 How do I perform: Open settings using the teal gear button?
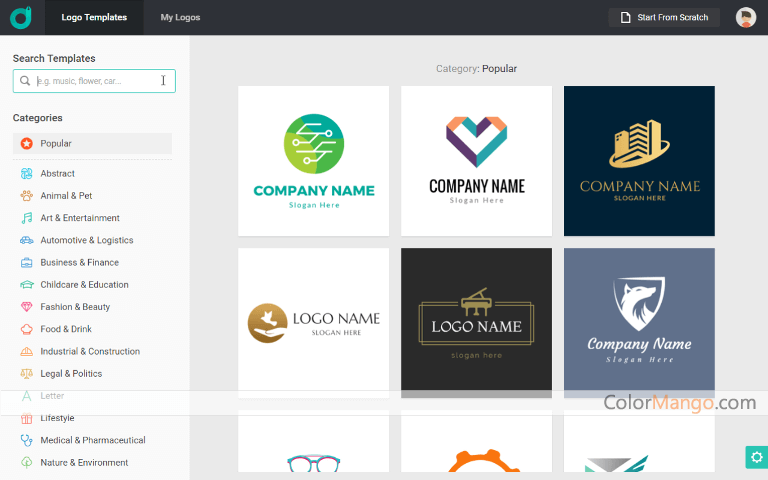point(756,457)
